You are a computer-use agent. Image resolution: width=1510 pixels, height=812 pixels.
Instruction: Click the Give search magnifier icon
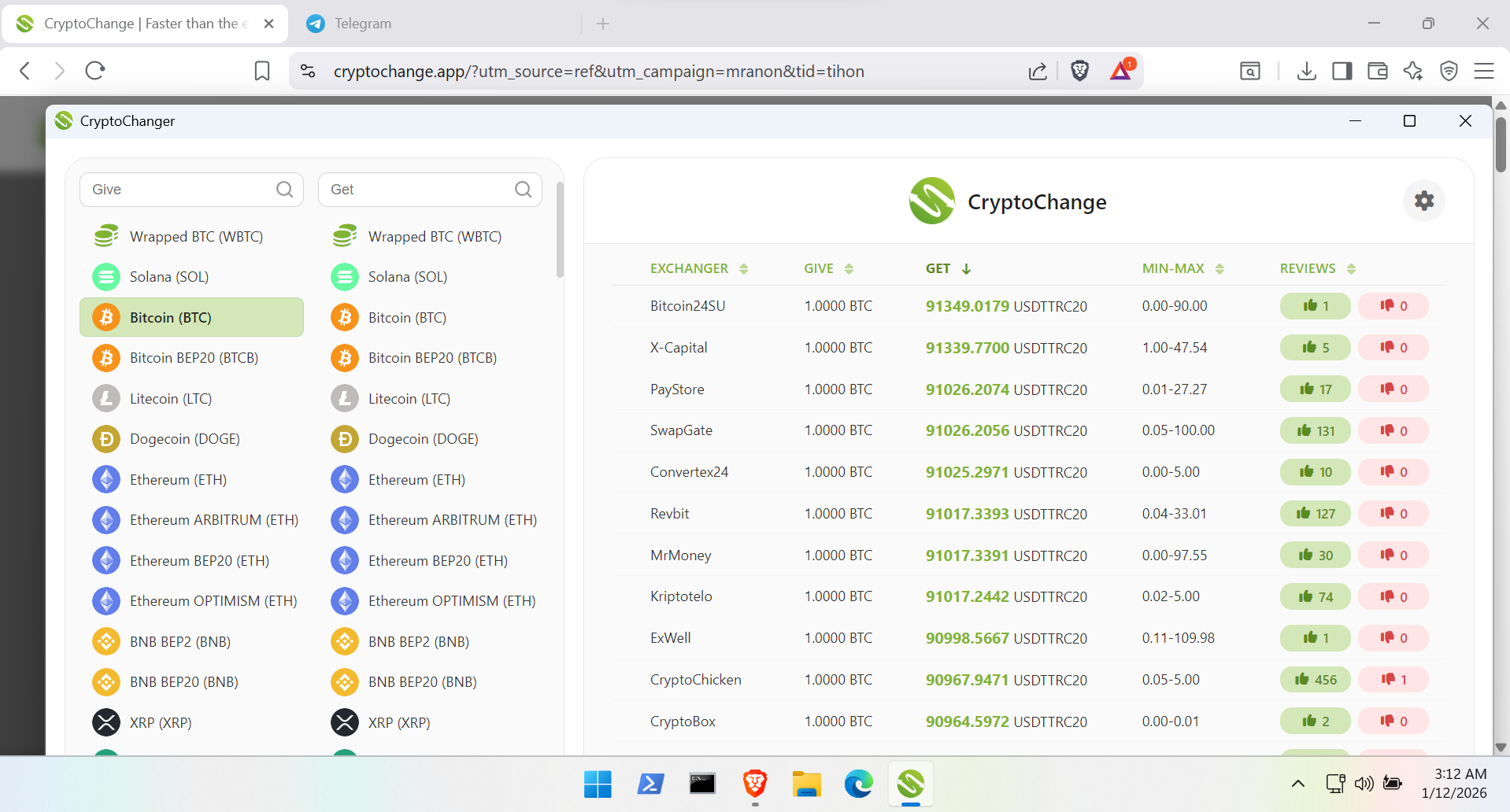pyautogui.click(x=284, y=190)
